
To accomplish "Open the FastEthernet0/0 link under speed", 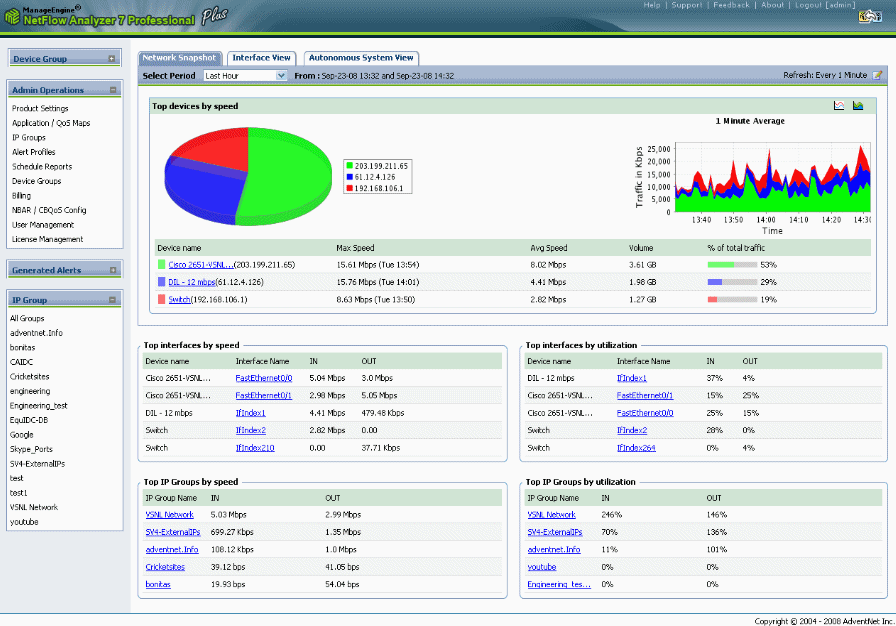I will (x=263, y=378).
